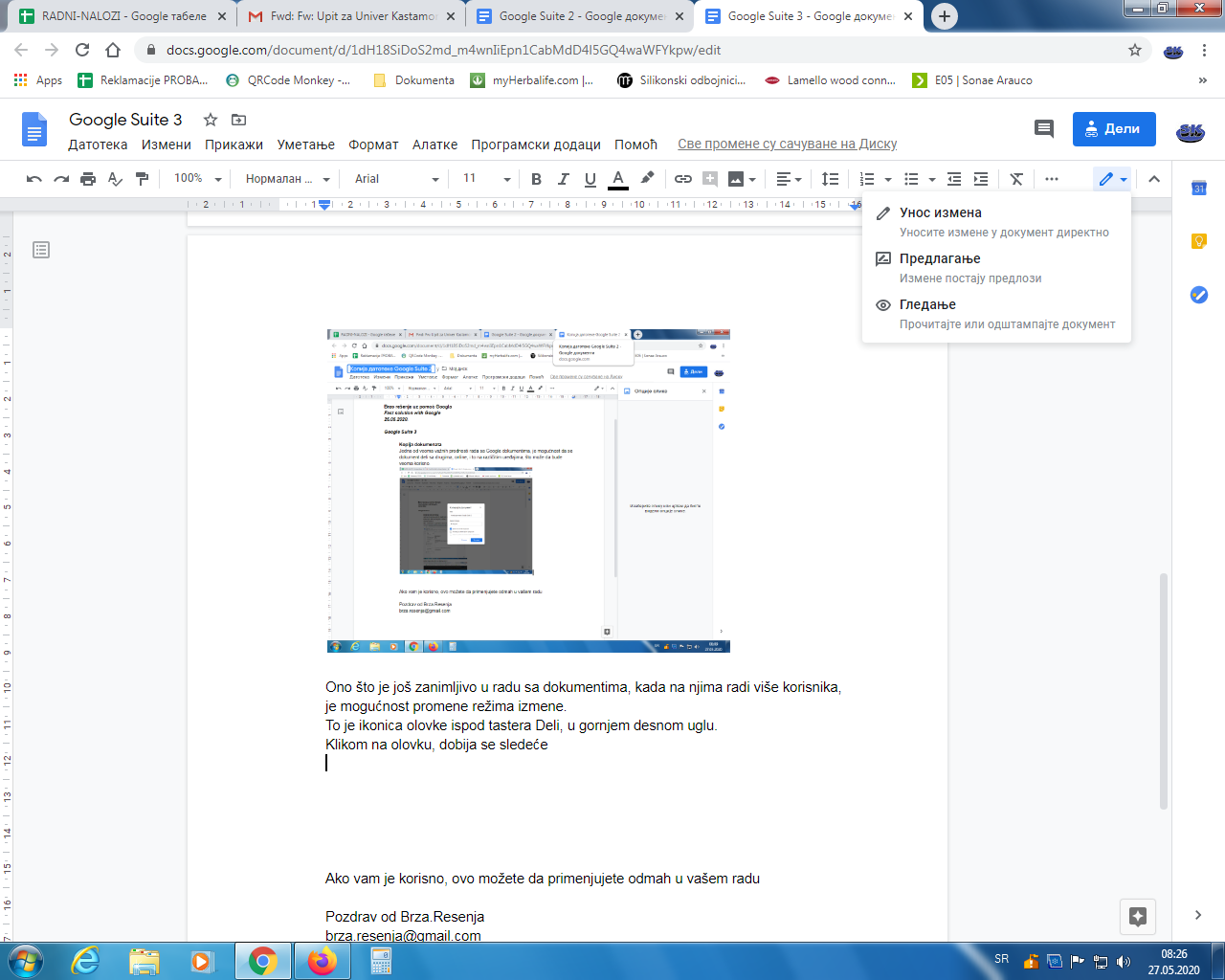Insert a link with the chain icon
Image resolution: width=1225 pixels, height=980 pixels.
click(x=682, y=179)
